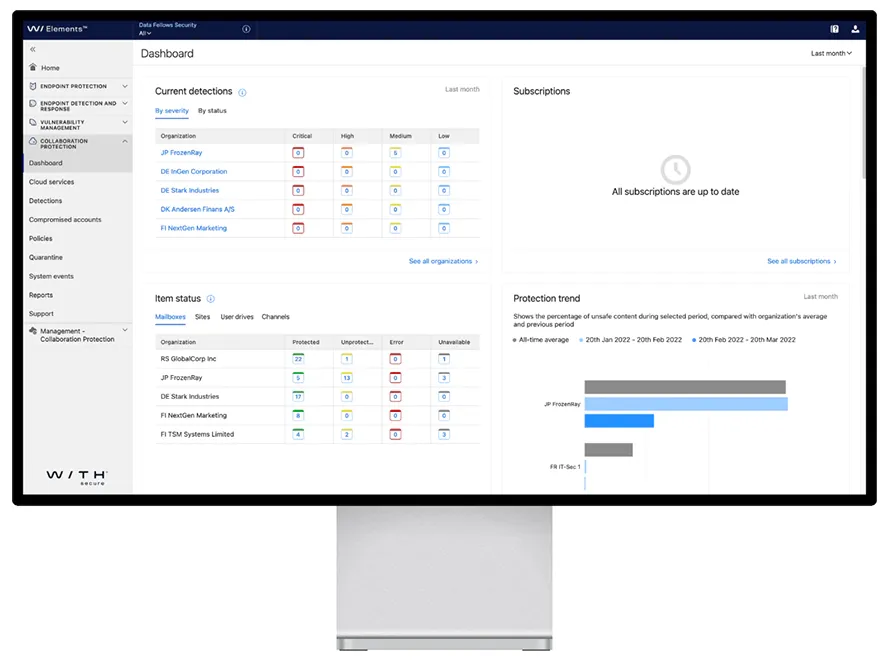
Task: Click the Endpoint Detection and Response icon
Action: pyautogui.click(x=33, y=104)
